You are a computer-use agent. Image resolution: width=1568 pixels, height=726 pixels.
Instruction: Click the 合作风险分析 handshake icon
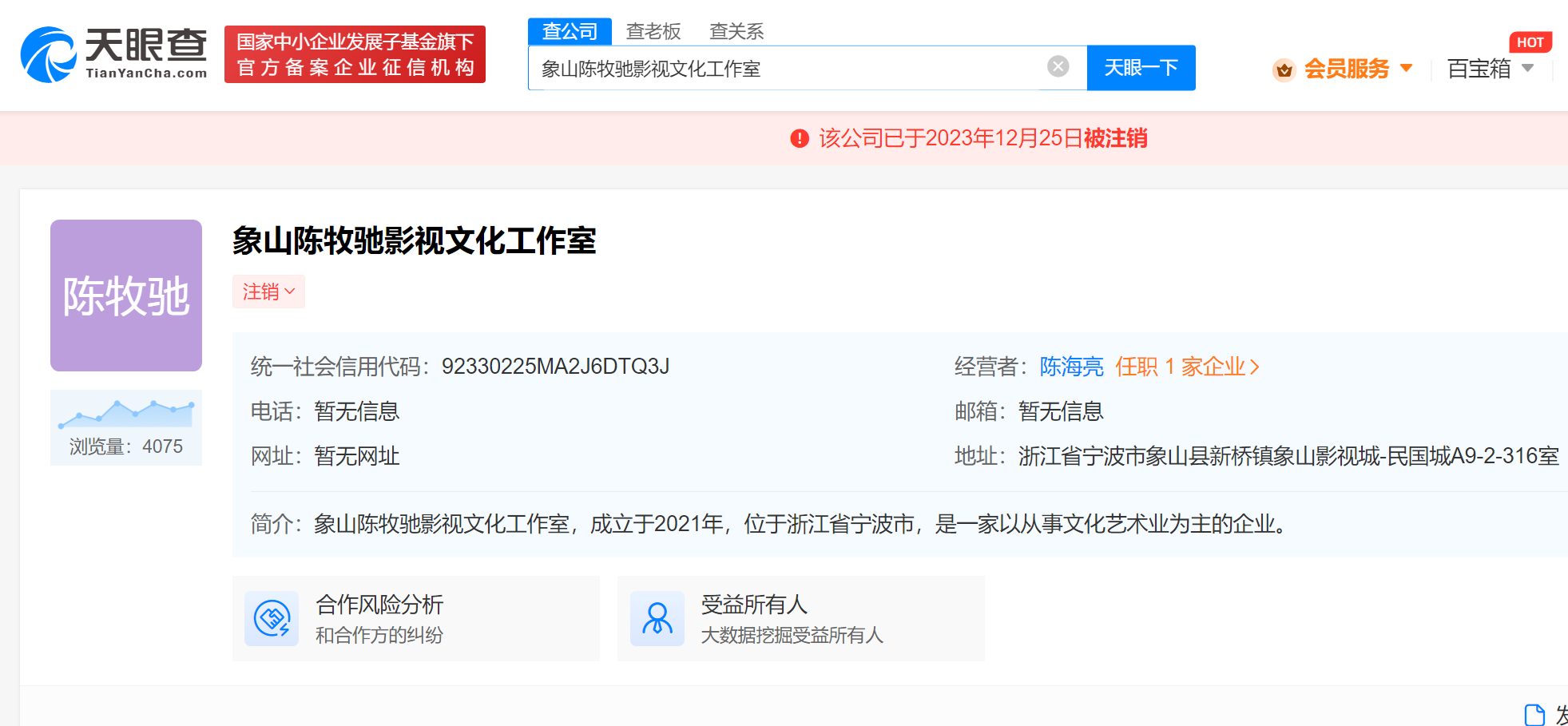(272, 618)
